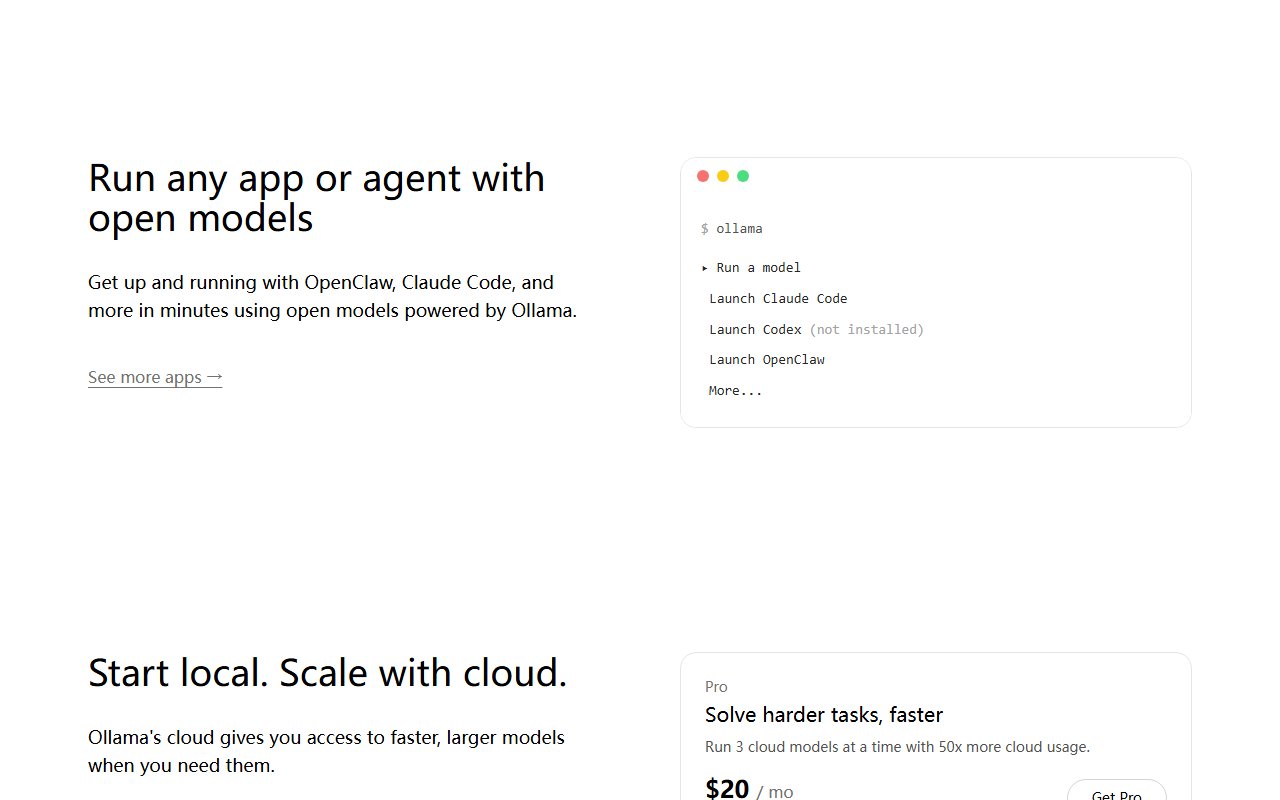Image resolution: width=1280 pixels, height=800 pixels.
Task: Click the "(not installed)" label next to Codex
Action: pyautogui.click(x=867, y=329)
